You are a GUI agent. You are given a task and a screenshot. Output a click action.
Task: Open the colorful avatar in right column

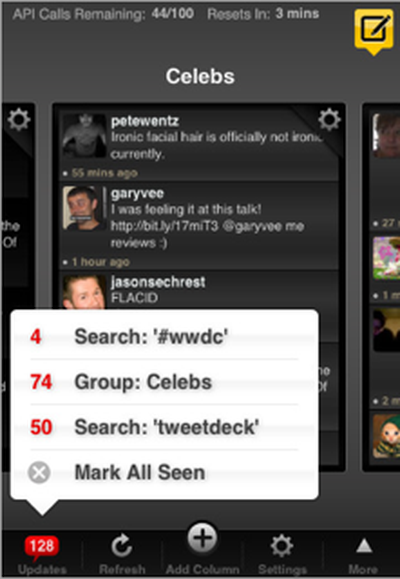coord(386,258)
